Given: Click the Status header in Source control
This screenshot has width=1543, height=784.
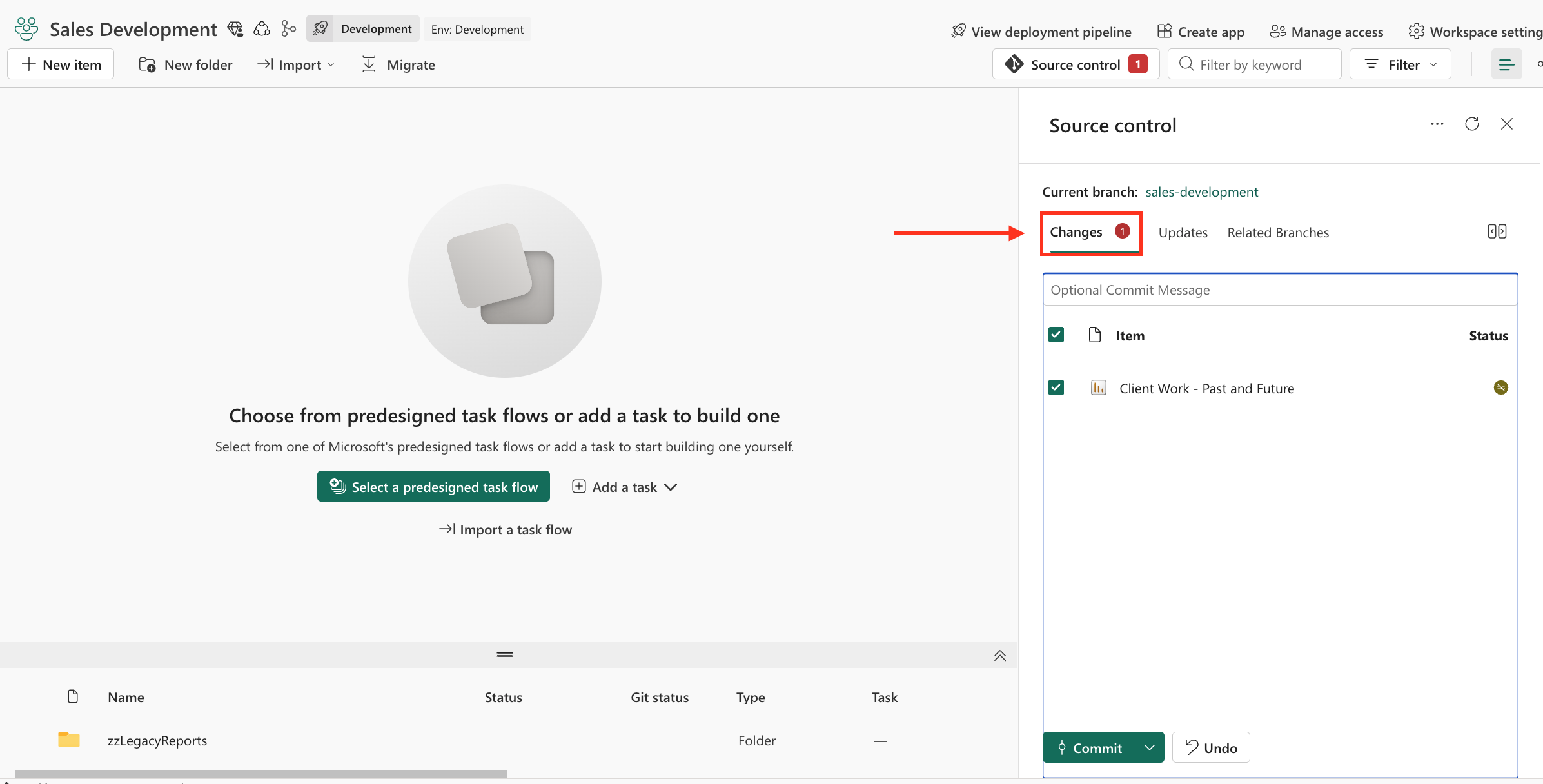Looking at the screenshot, I should coord(1488,336).
